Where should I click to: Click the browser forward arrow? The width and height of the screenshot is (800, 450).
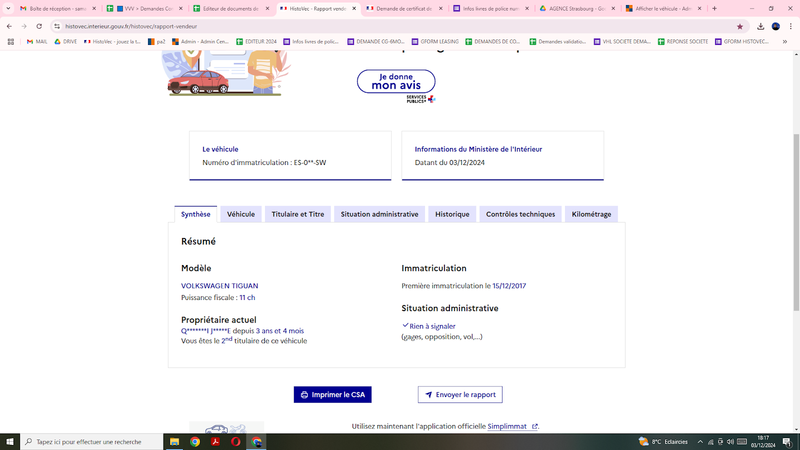[24, 26]
